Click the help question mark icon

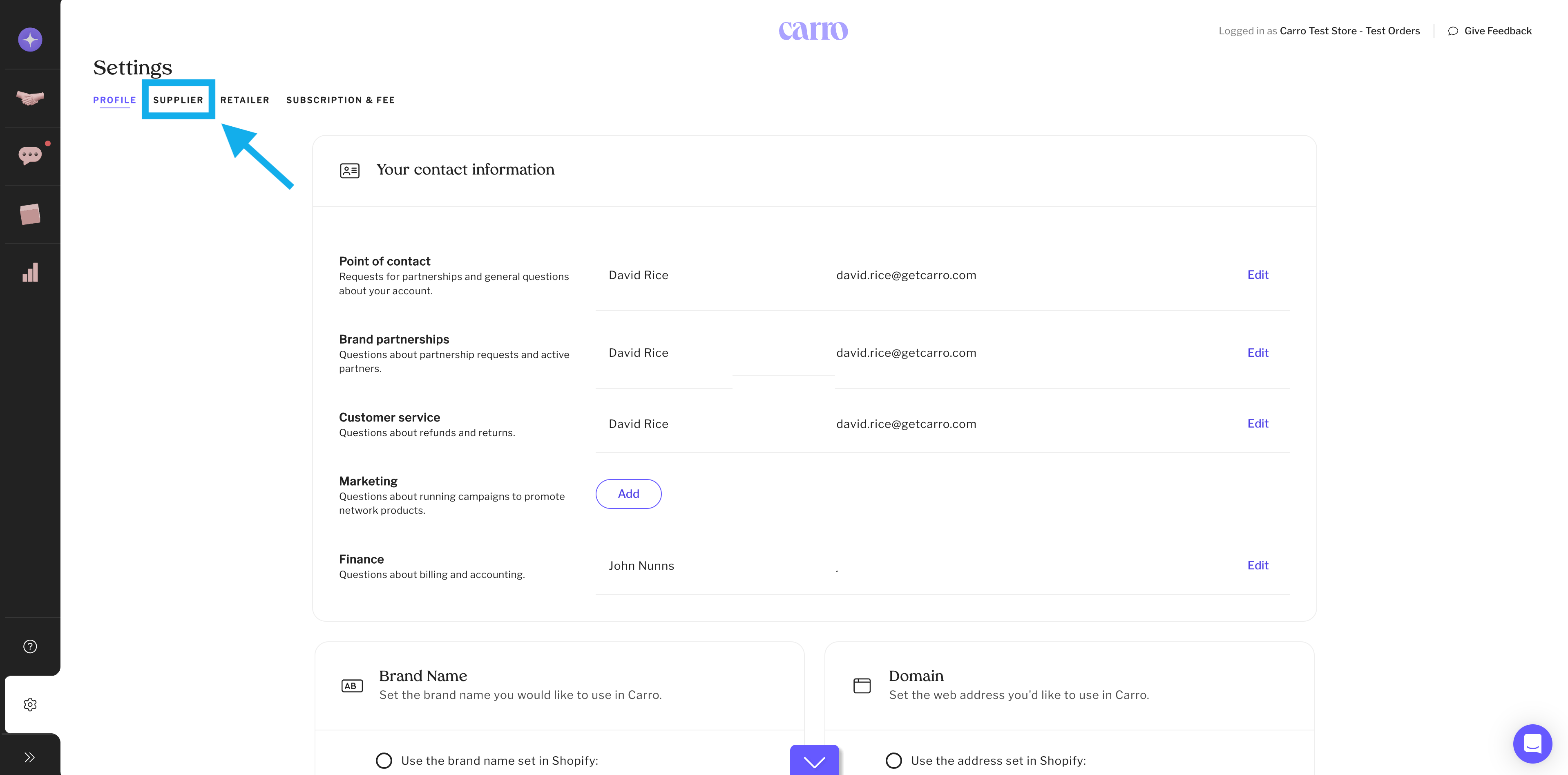tap(30, 647)
